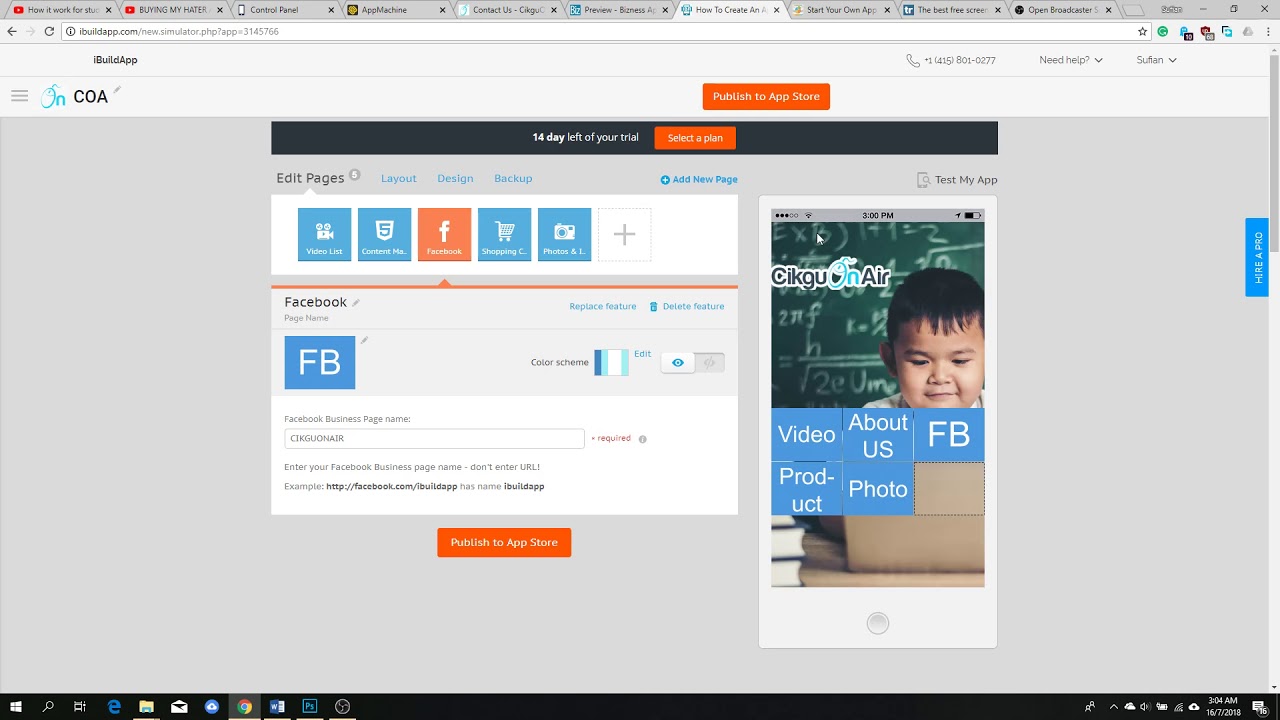Tap the Video tile in phone preview
Image resolution: width=1280 pixels, height=720 pixels.
806,435
